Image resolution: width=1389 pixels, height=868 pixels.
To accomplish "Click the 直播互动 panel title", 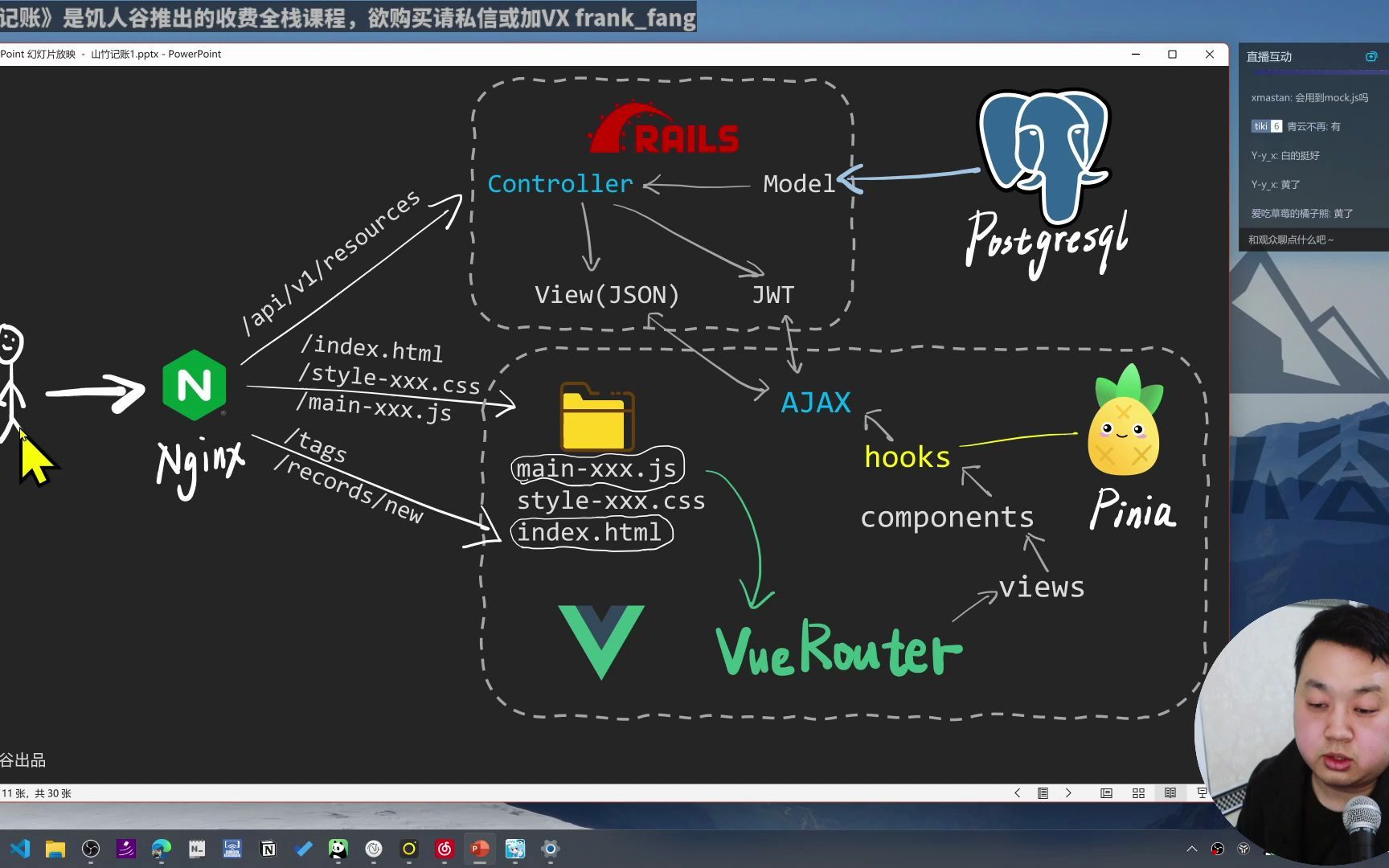I will coord(1268,56).
